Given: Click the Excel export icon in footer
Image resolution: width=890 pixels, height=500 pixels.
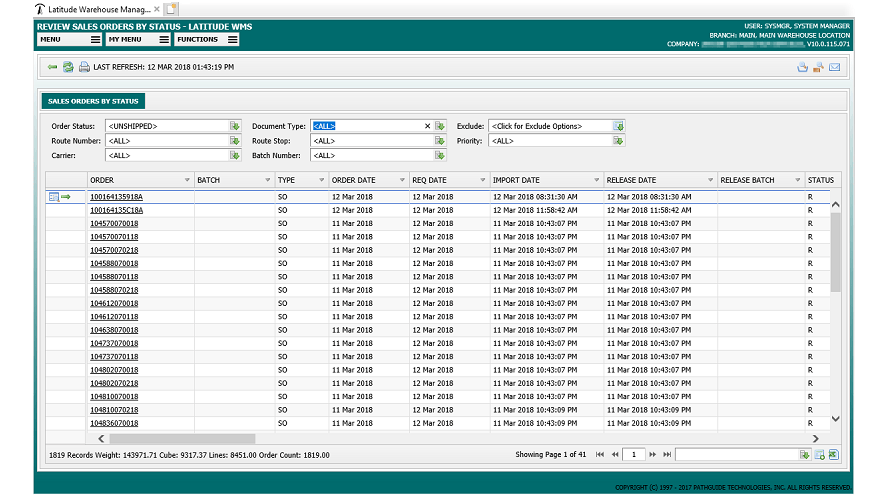Looking at the screenshot, I should 833,455.
